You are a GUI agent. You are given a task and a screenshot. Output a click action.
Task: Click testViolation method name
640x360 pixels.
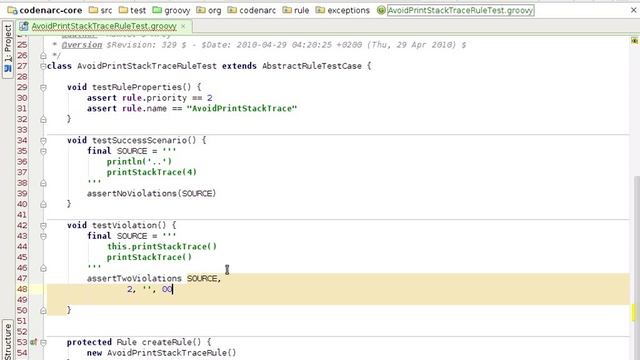point(124,225)
